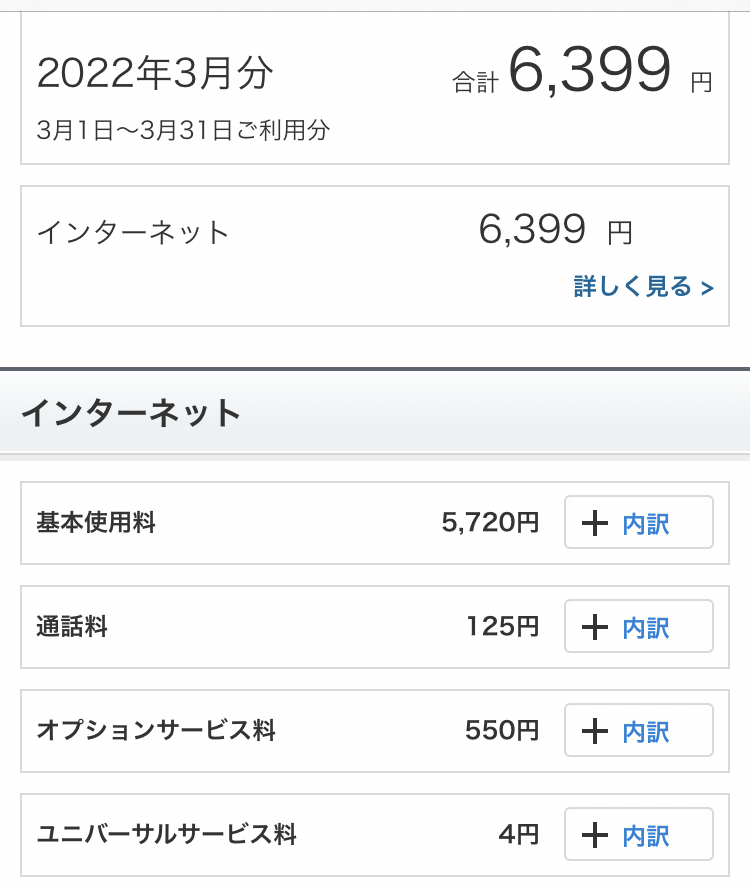Select the オプションサービス料 row label
This screenshot has width=750, height=890.
click(x=156, y=731)
